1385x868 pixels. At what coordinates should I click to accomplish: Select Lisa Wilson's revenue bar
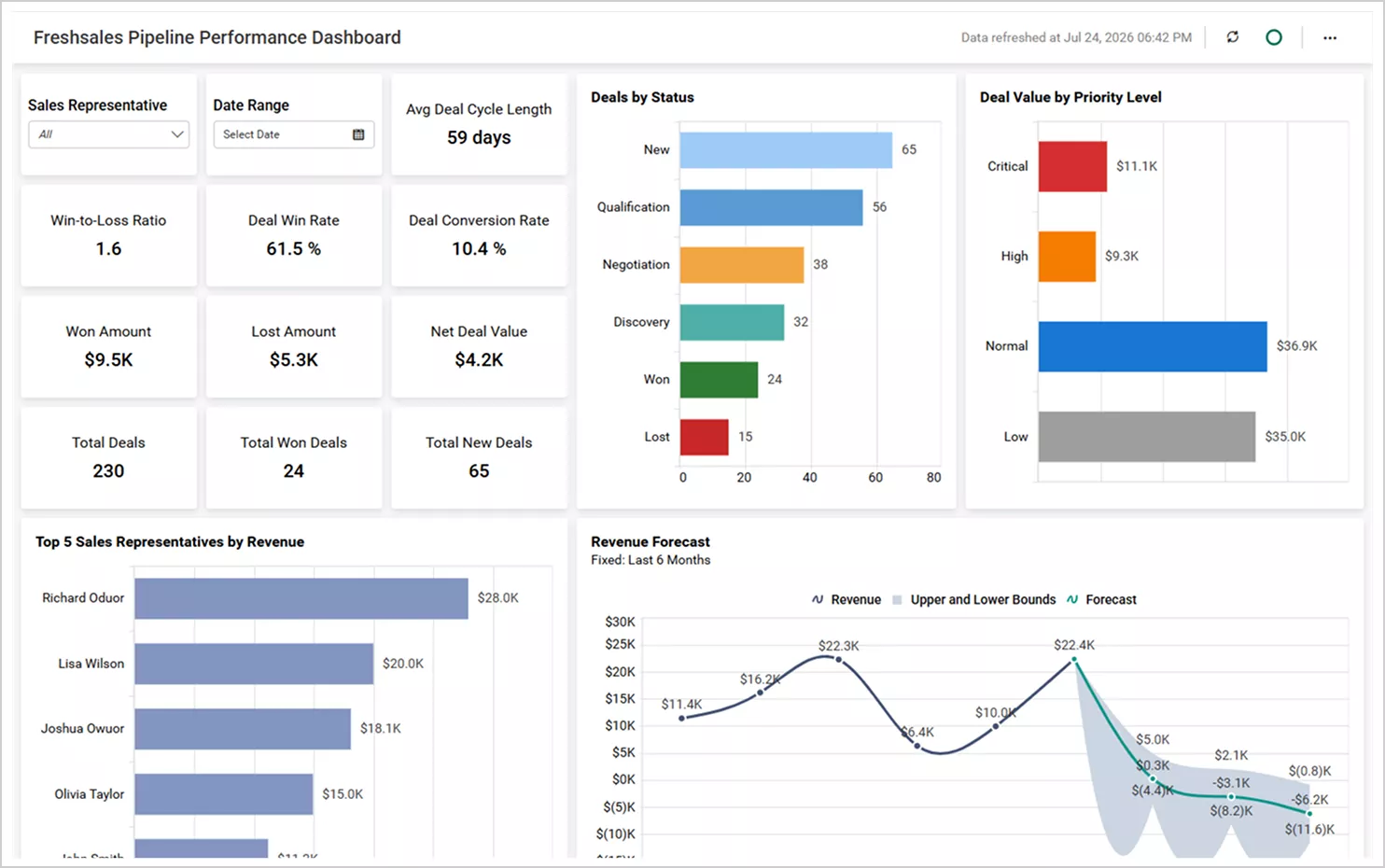[x=254, y=664]
